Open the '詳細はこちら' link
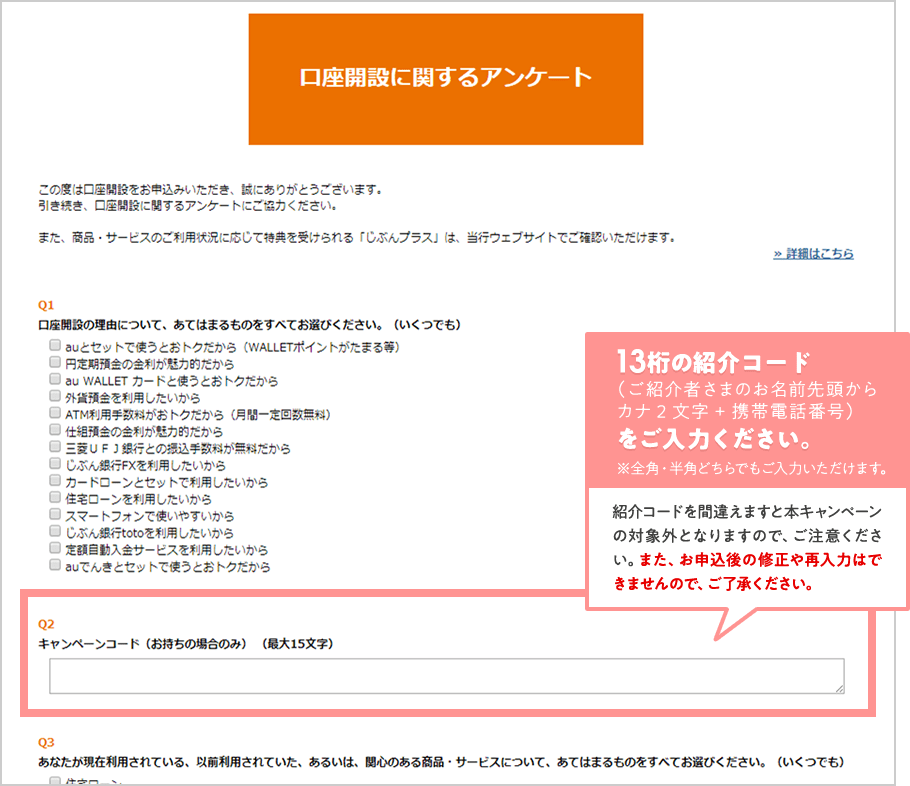 (813, 254)
